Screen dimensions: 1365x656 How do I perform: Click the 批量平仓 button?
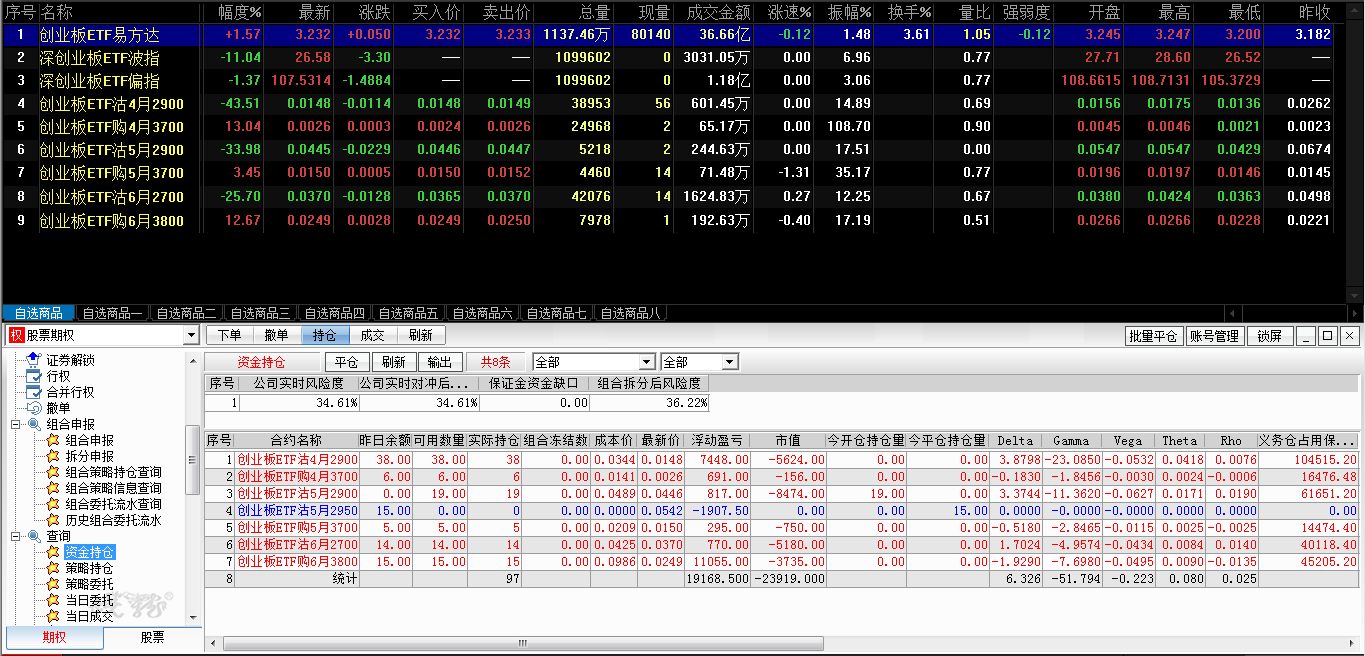click(x=1153, y=336)
